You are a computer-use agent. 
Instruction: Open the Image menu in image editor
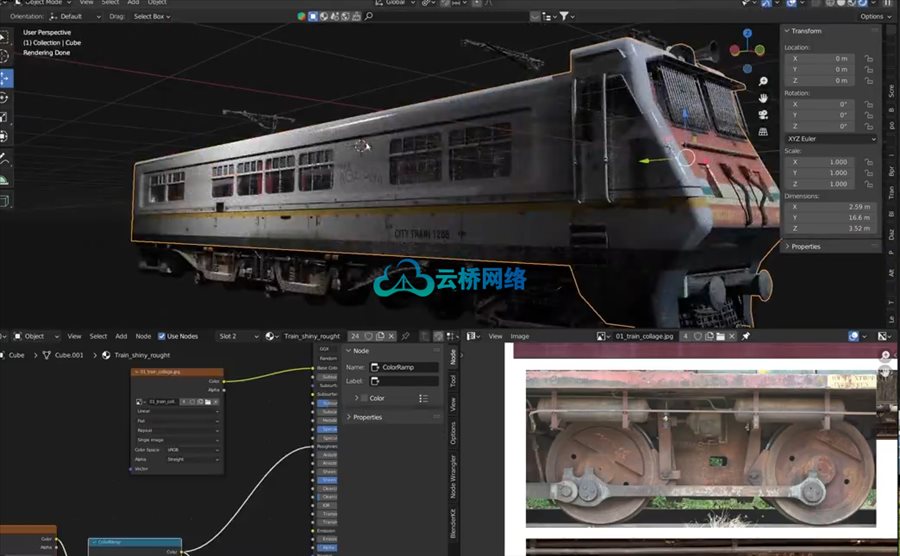[x=519, y=336]
